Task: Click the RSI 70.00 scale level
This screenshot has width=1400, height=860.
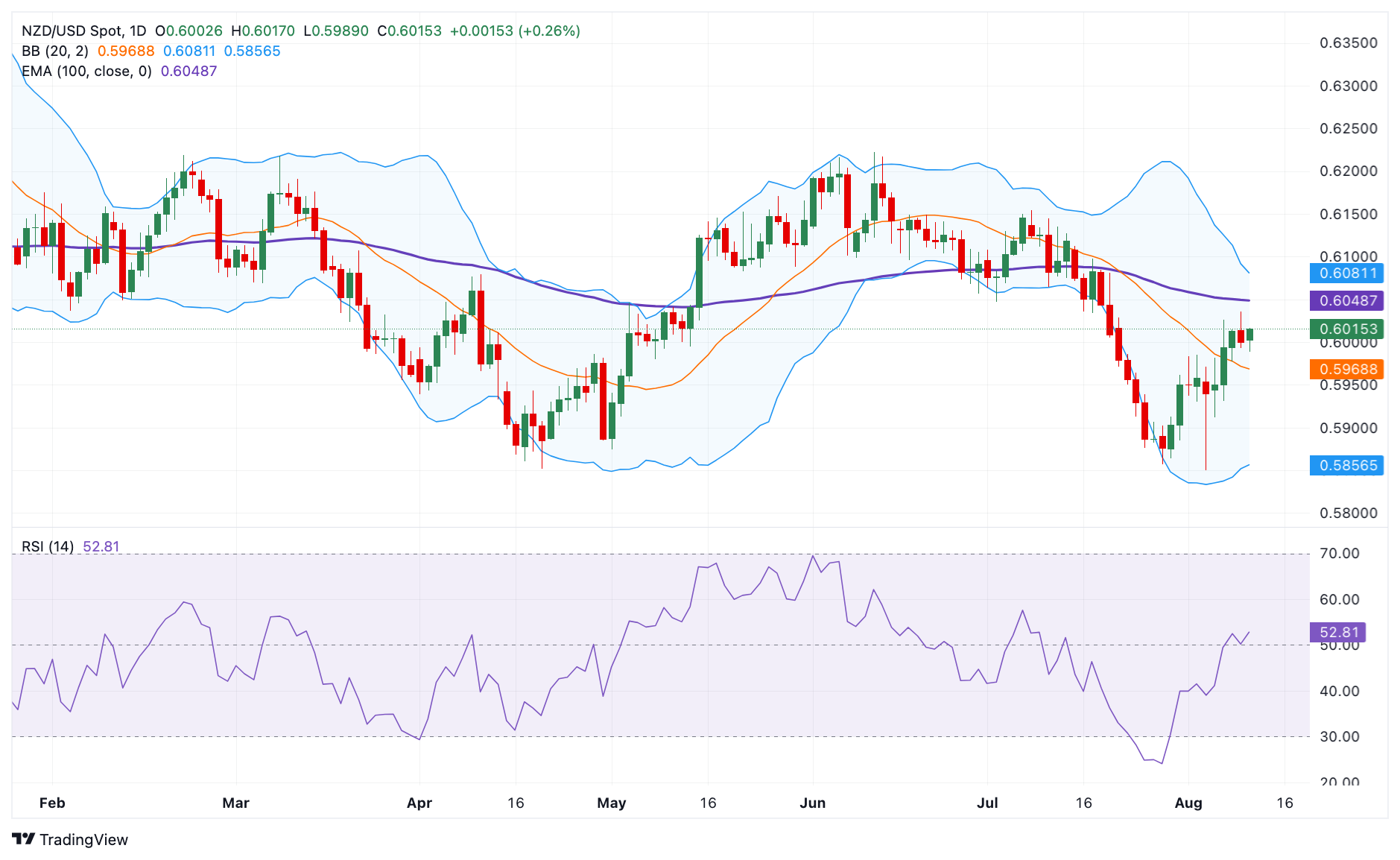Action: pyautogui.click(x=1340, y=554)
